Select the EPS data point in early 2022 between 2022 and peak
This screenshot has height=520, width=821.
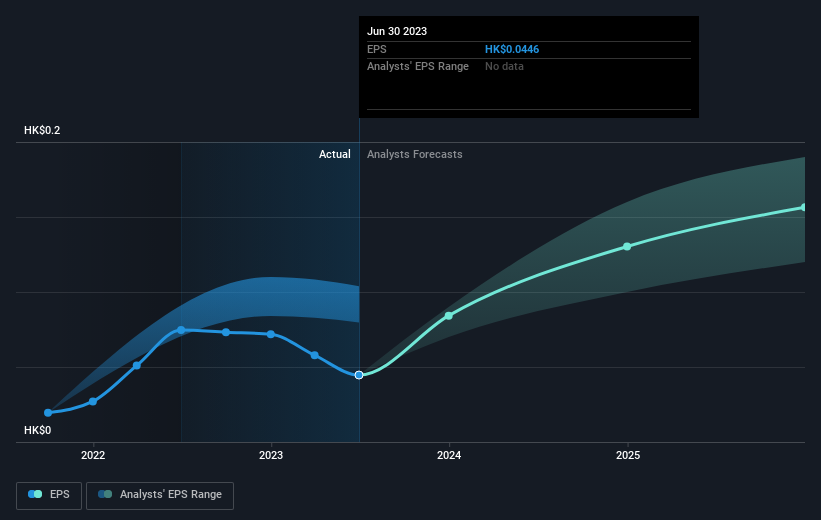[137, 366]
